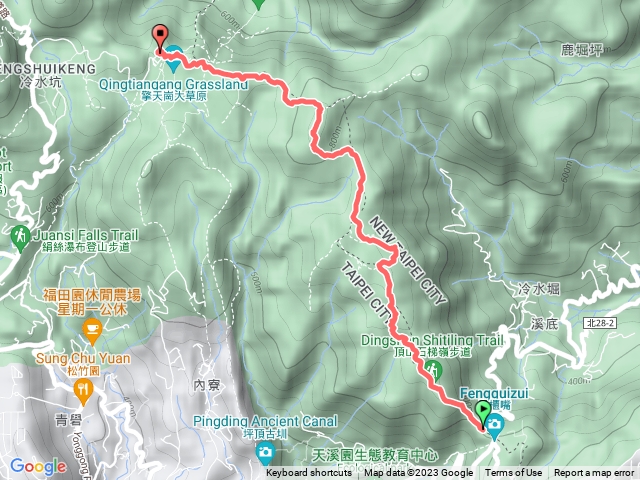Screen dimensions: 640x480
Task: Select the Fengguizui camera photo icon
Action: coord(494,426)
